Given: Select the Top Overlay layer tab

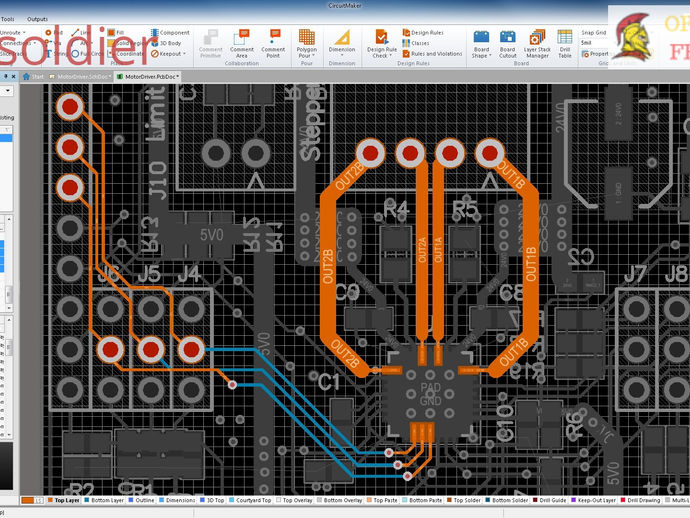Looking at the screenshot, I should click(294, 500).
